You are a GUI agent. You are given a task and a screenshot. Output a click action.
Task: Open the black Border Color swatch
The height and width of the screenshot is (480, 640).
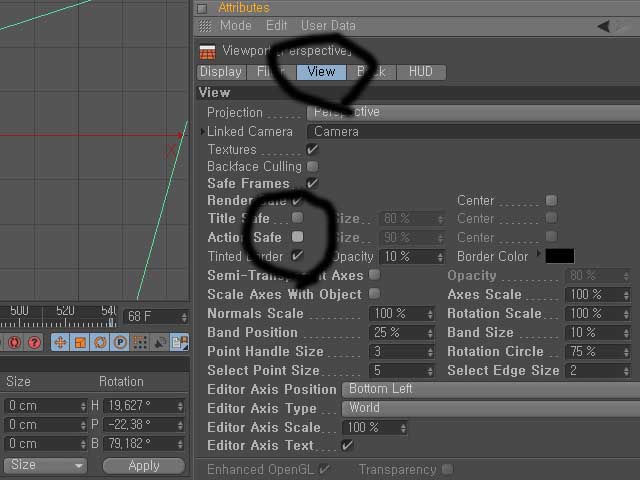coord(560,256)
